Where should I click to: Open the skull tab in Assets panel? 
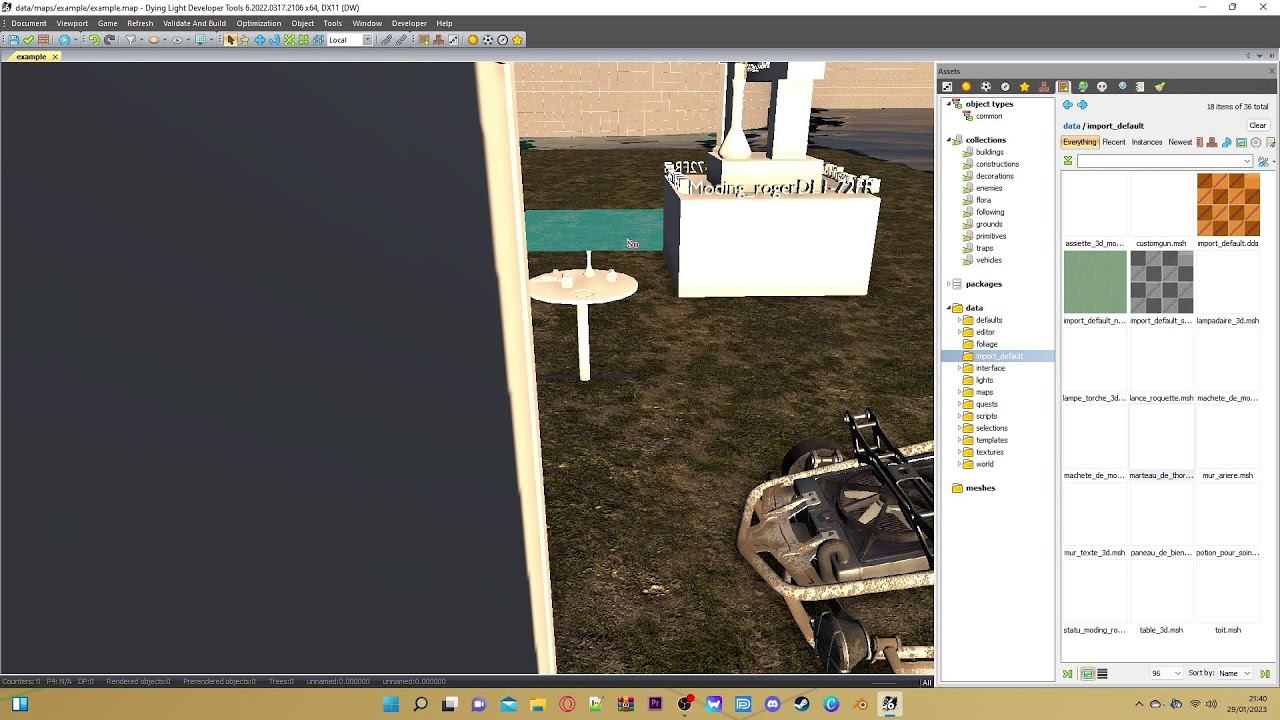1102,87
